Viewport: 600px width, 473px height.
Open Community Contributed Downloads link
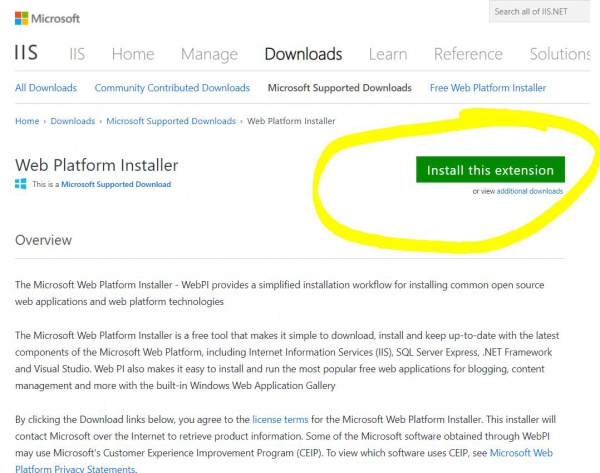[x=172, y=88]
